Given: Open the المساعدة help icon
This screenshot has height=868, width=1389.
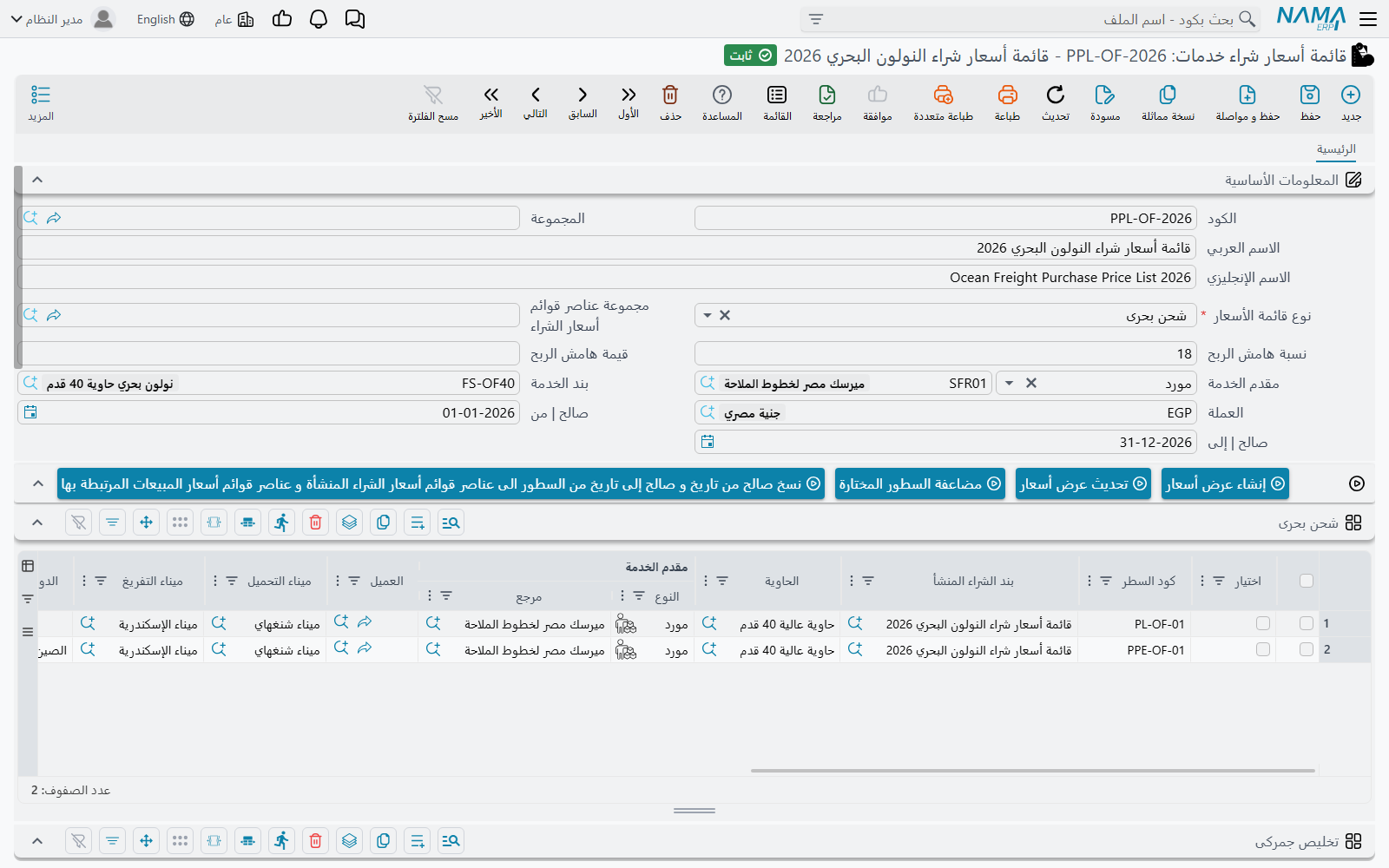Looking at the screenshot, I should pyautogui.click(x=722, y=102).
